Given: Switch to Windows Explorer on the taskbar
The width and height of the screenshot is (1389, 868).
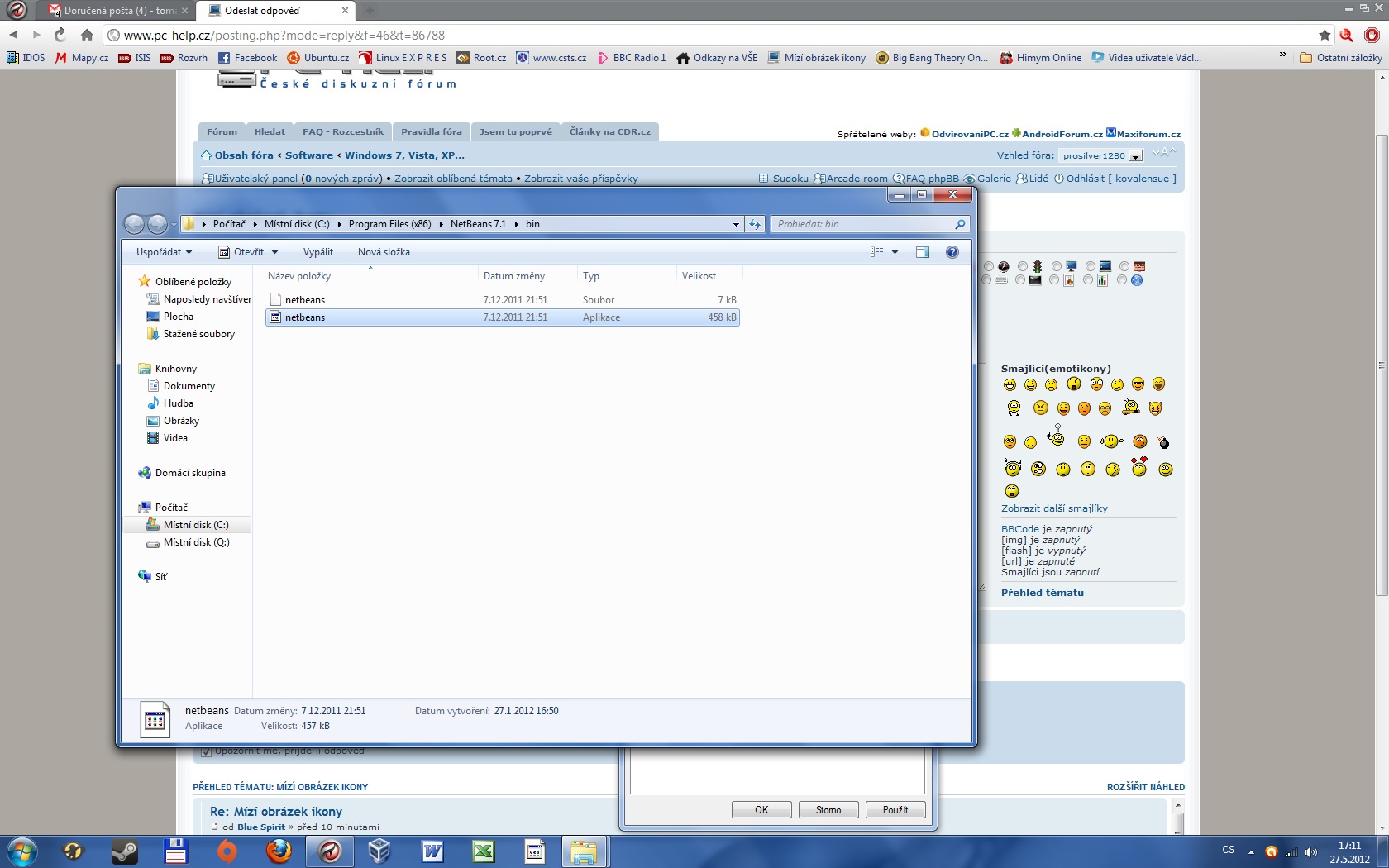Looking at the screenshot, I should [585, 851].
